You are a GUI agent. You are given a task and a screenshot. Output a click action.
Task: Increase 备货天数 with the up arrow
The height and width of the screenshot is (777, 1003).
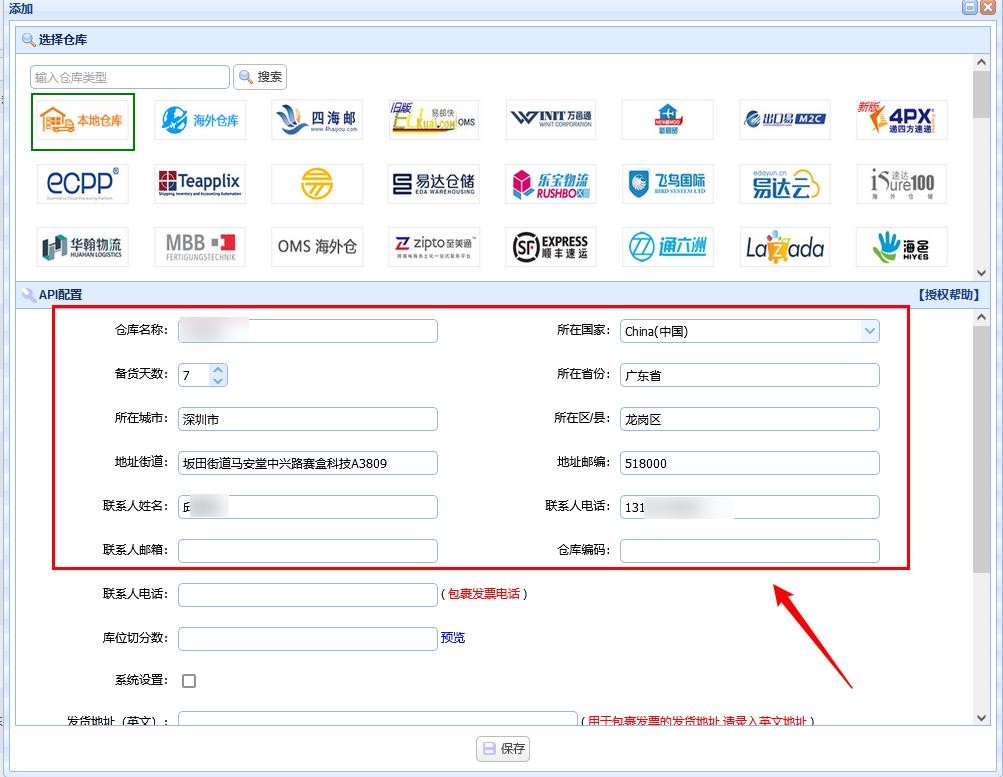(x=218, y=370)
